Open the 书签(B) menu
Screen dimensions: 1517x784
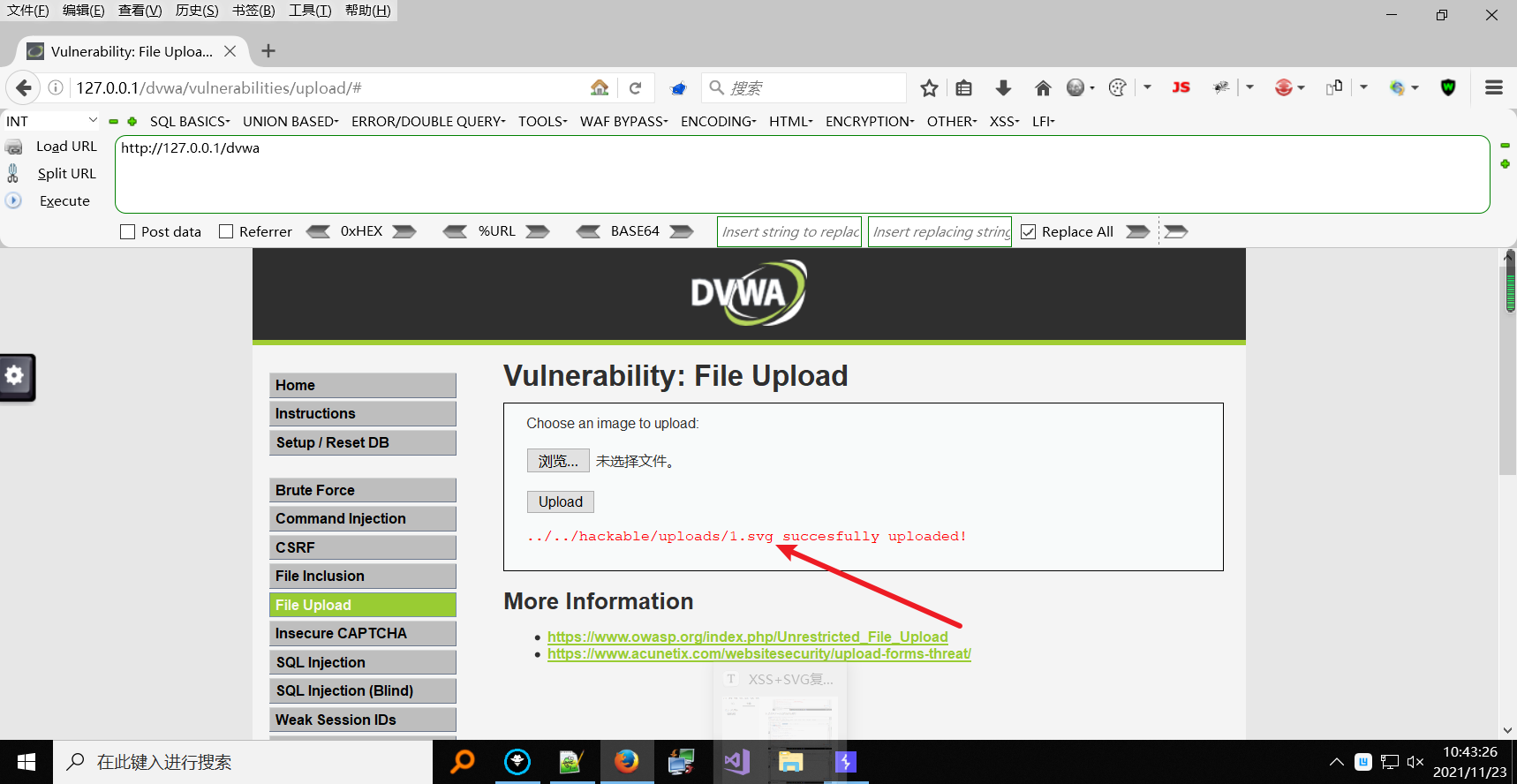[253, 11]
